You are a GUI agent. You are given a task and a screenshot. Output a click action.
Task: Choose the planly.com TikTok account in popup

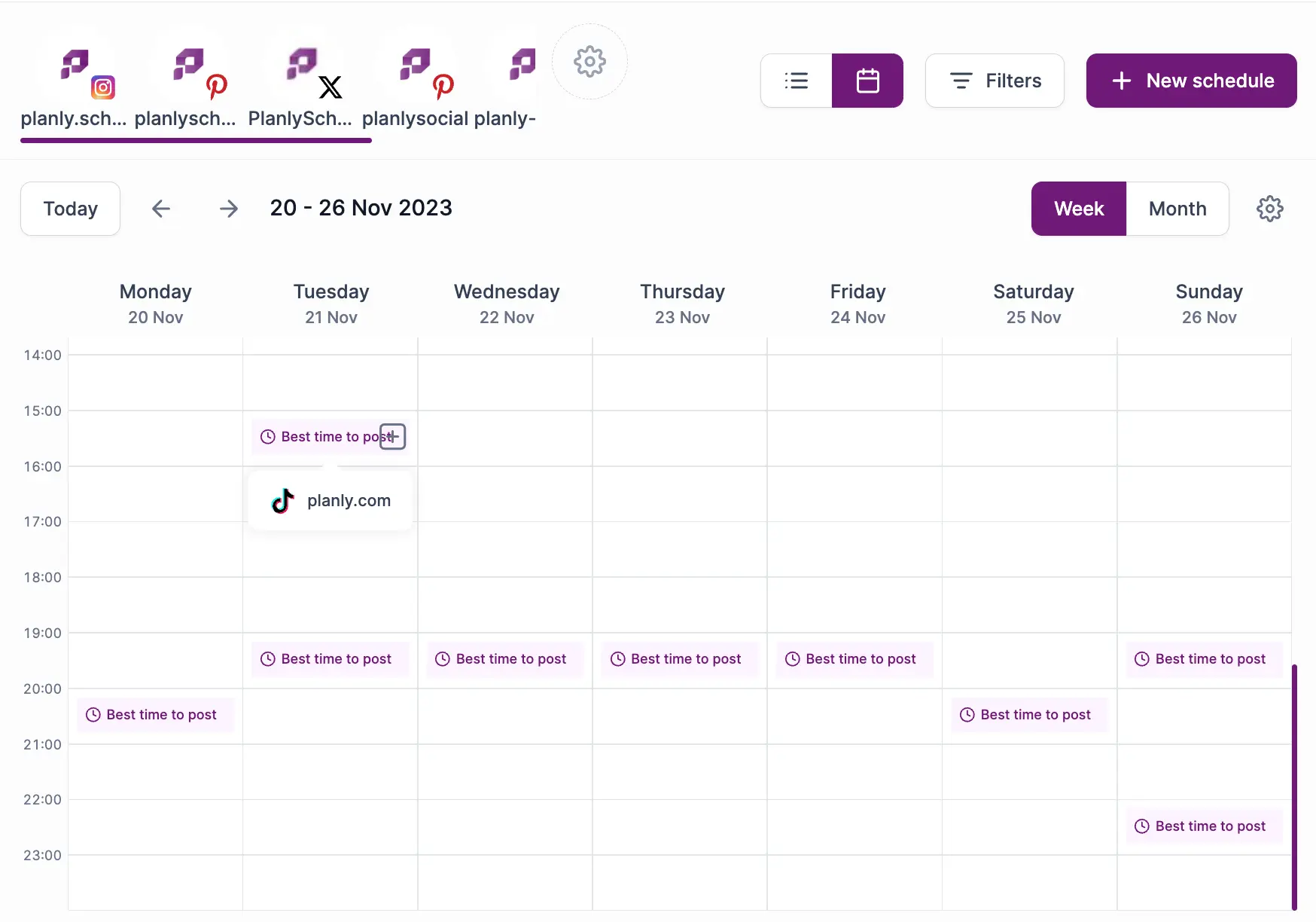(331, 501)
